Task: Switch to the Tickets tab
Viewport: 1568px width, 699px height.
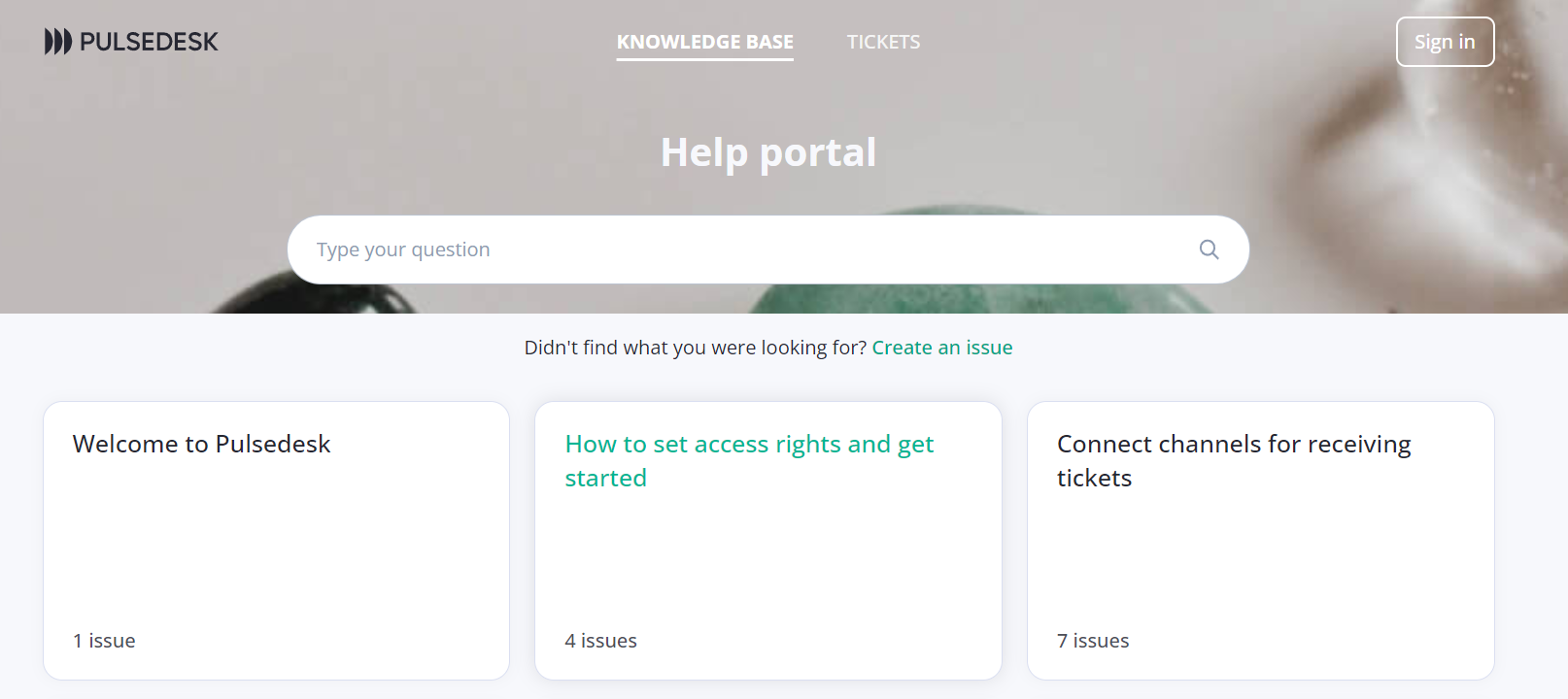Action: [x=883, y=42]
